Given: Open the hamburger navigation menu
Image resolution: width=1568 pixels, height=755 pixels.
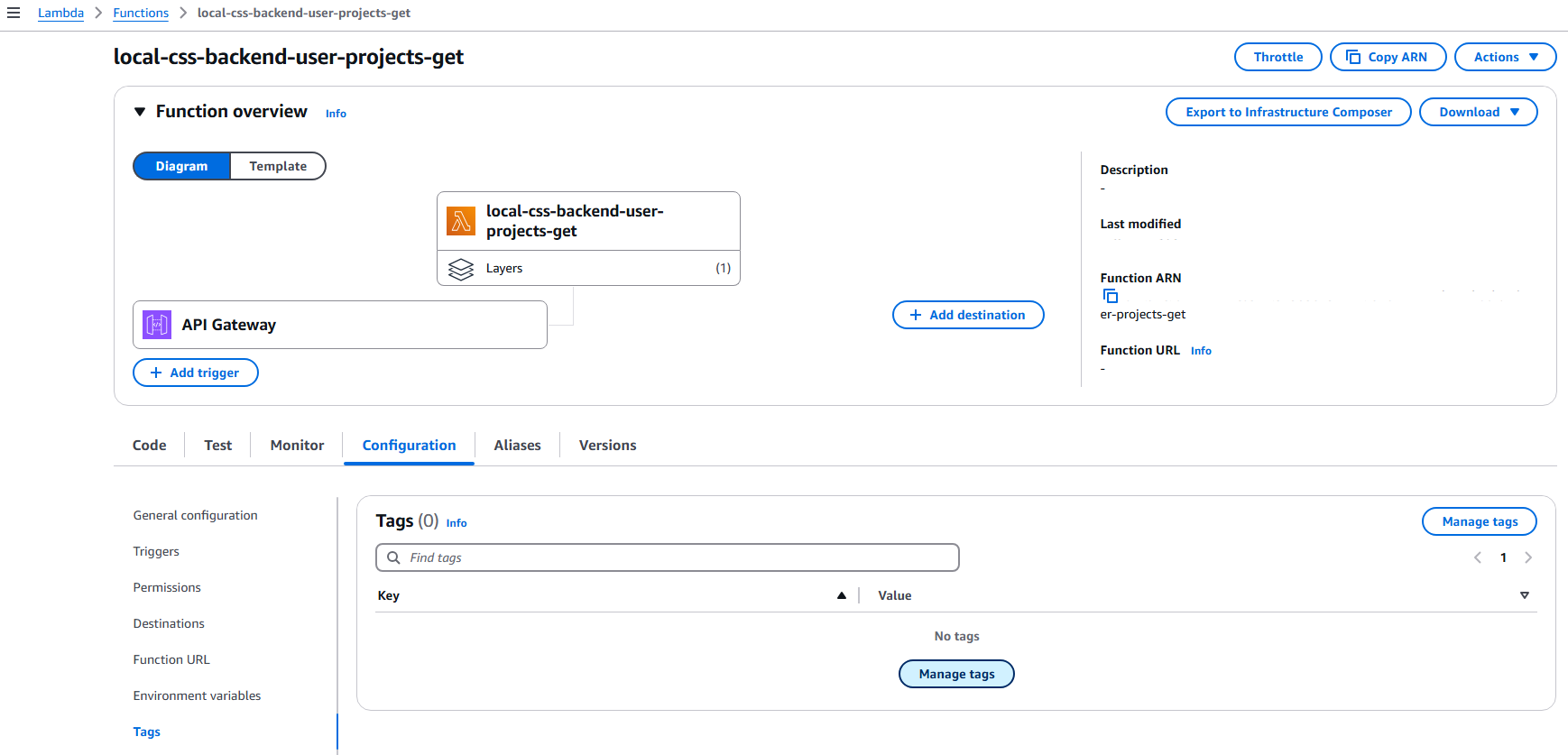Looking at the screenshot, I should coord(14,13).
